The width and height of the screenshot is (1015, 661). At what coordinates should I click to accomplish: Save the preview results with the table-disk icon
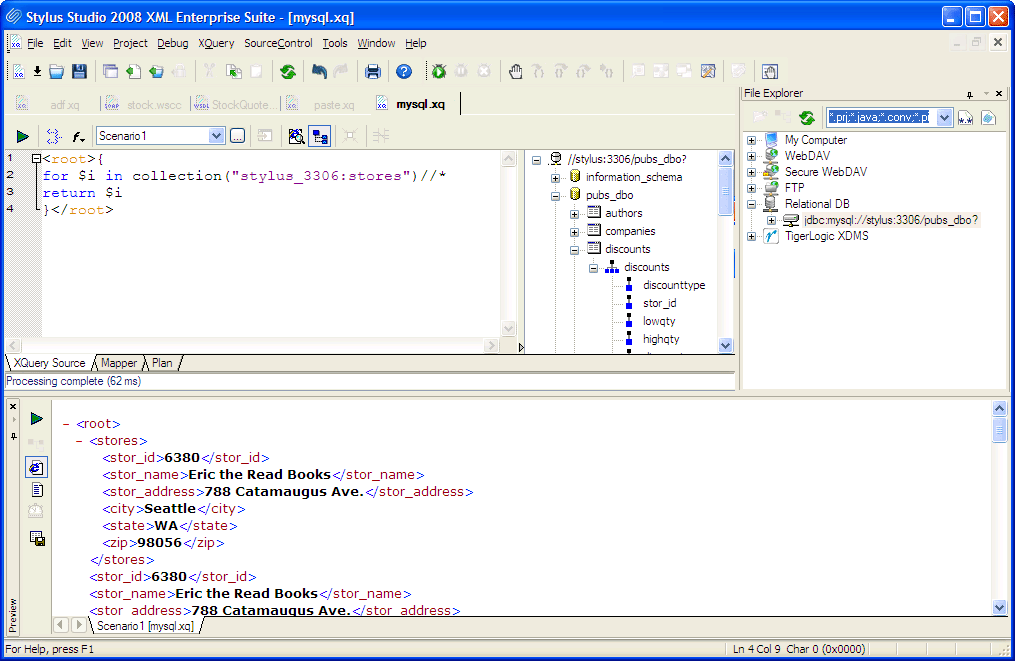(x=37, y=538)
